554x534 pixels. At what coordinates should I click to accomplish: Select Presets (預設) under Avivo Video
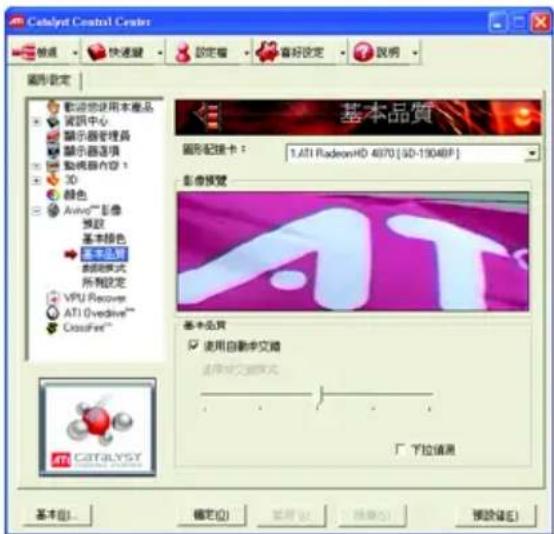[x=93, y=224]
